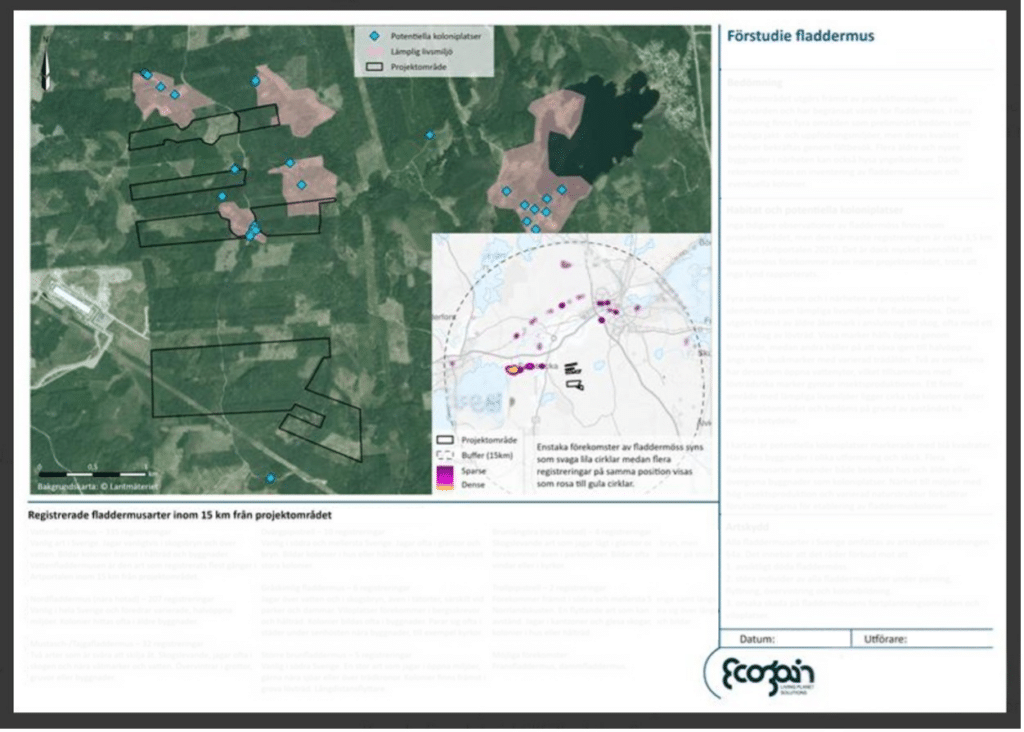This screenshot has width=1024, height=732.
Task: Click the Förstudie fladdermus title
Action: [x=800, y=36]
